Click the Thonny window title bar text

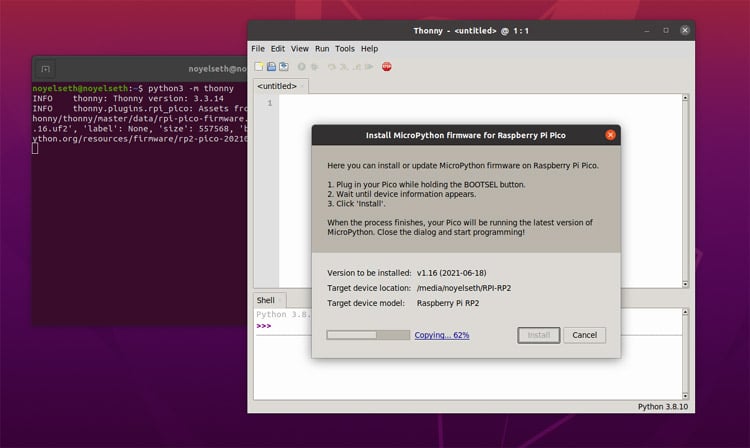point(471,31)
